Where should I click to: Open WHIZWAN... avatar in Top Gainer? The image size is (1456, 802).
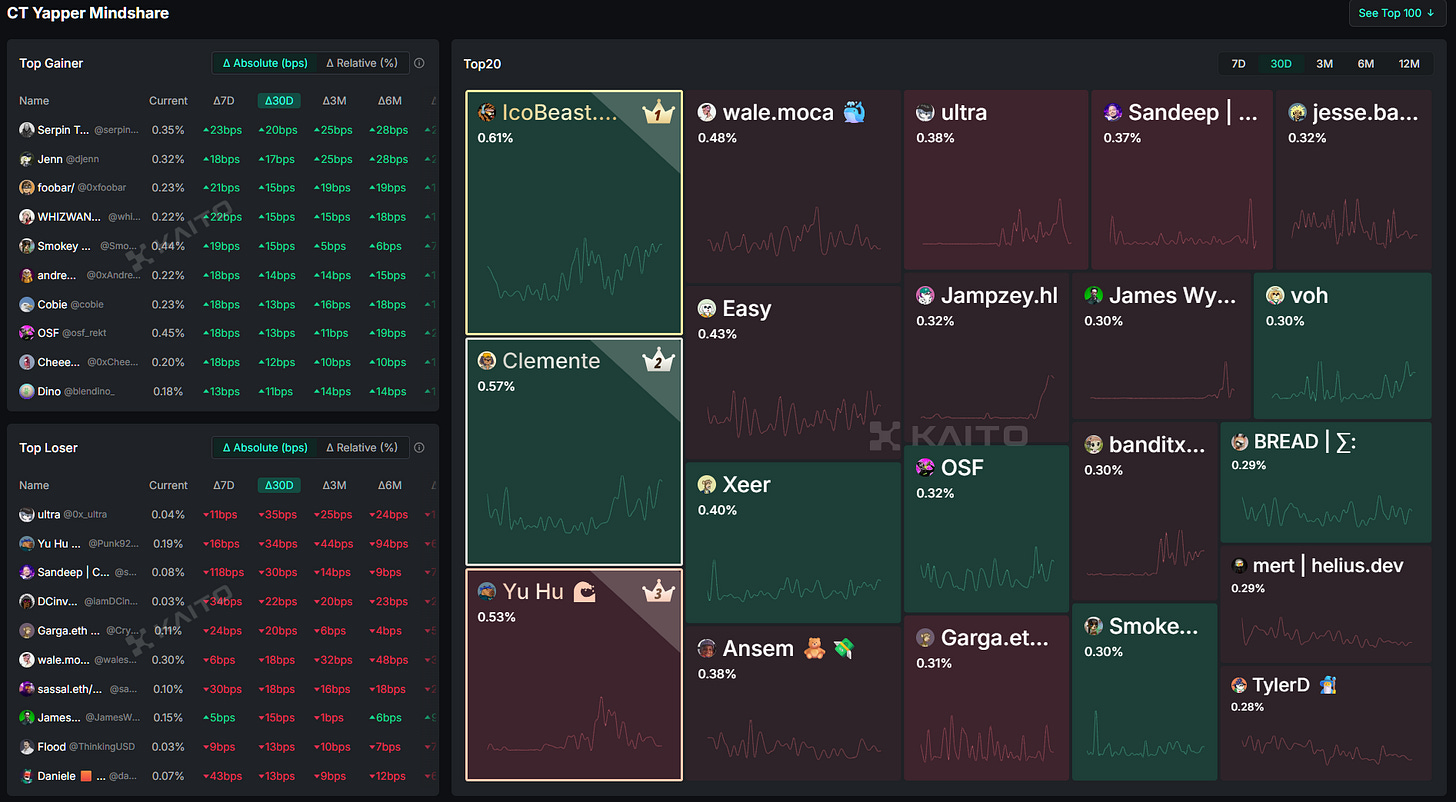[x=27, y=217]
